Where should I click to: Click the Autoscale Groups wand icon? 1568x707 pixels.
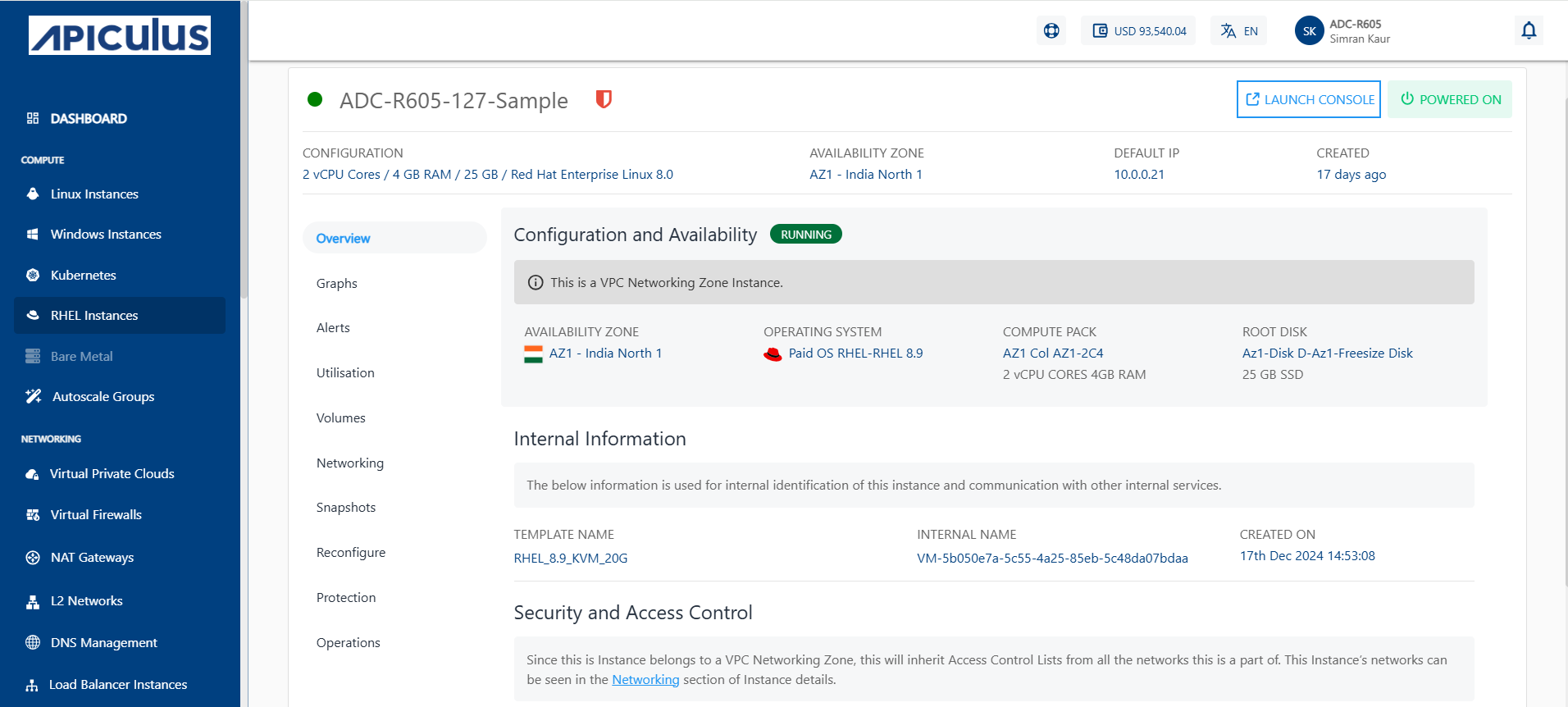(x=34, y=396)
